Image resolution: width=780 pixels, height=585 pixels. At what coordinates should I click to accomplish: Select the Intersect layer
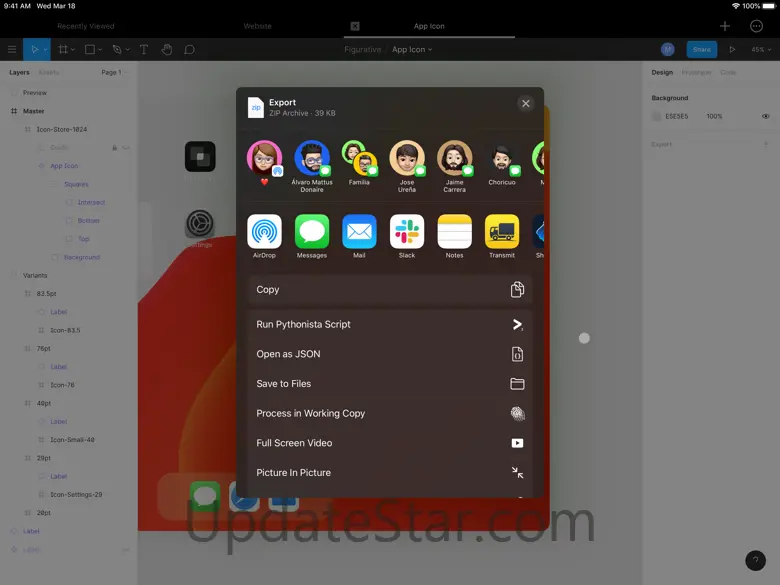pyautogui.click(x=91, y=202)
